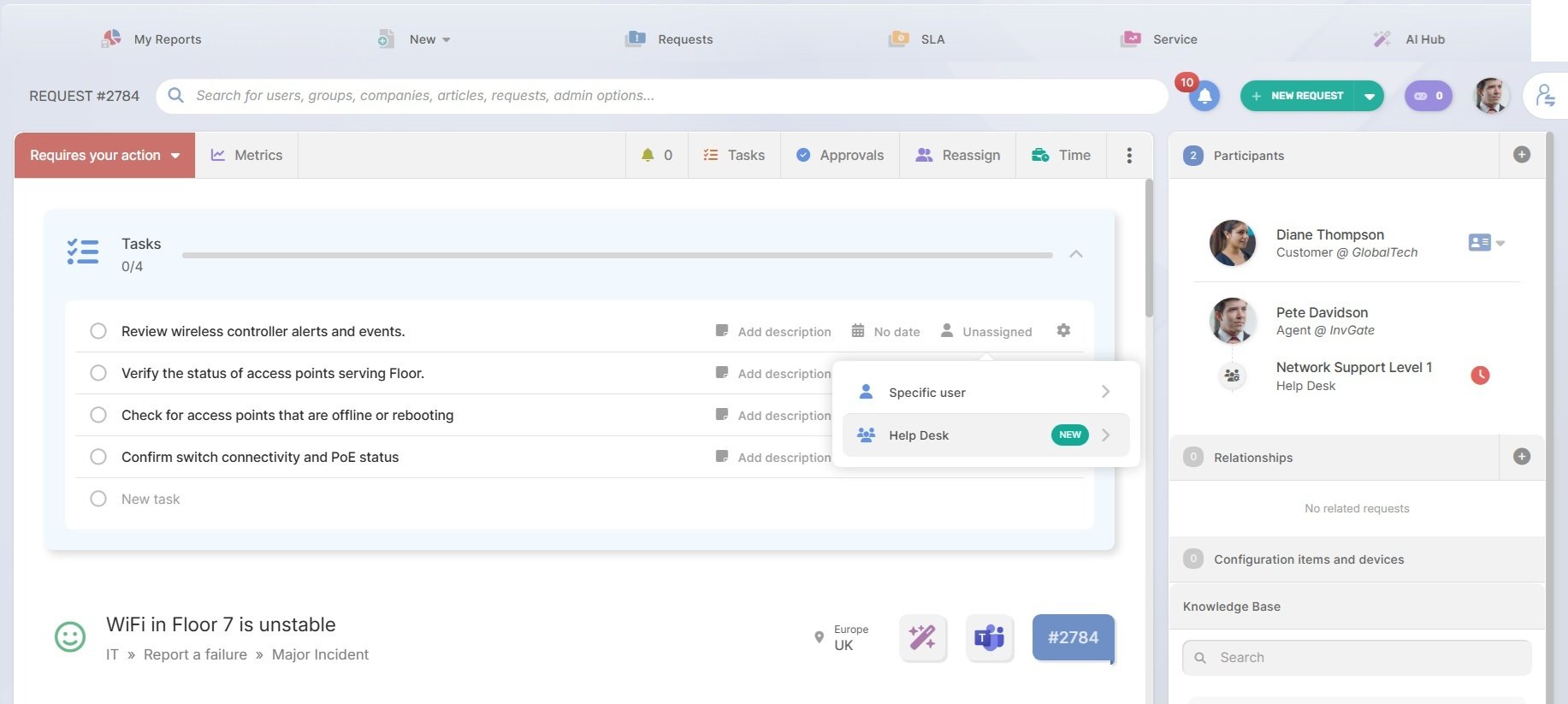Image resolution: width=1568 pixels, height=704 pixels.
Task: Click the New task row circle
Action: [x=98, y=499]
